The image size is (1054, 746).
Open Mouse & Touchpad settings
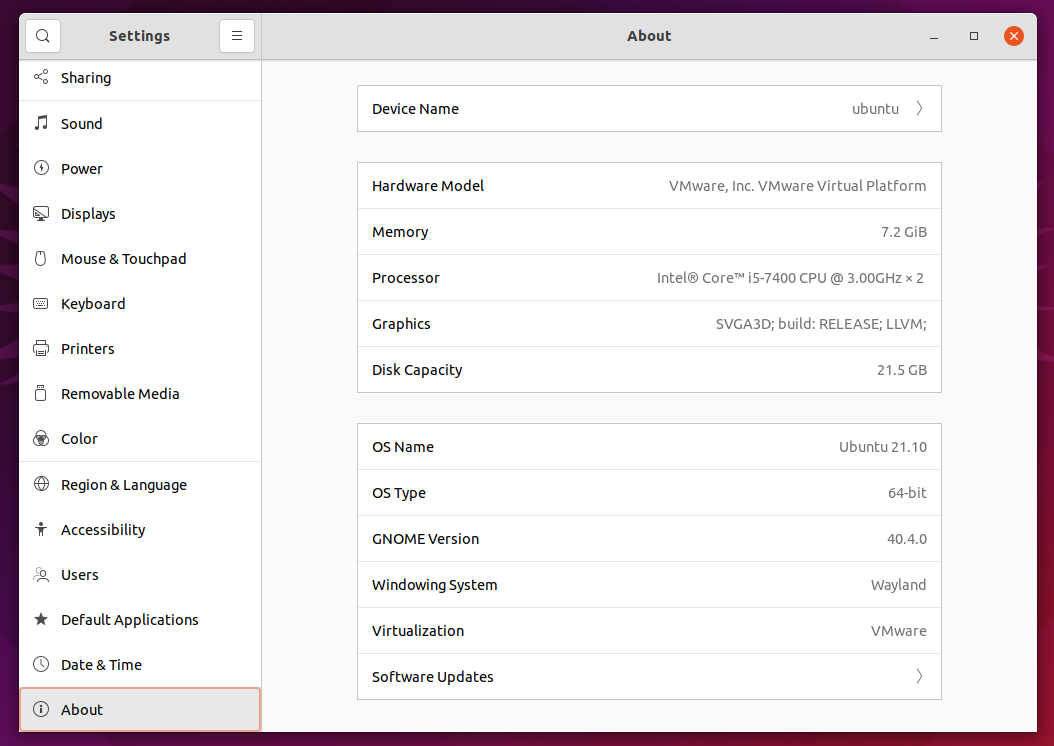[x=123, y=259]
